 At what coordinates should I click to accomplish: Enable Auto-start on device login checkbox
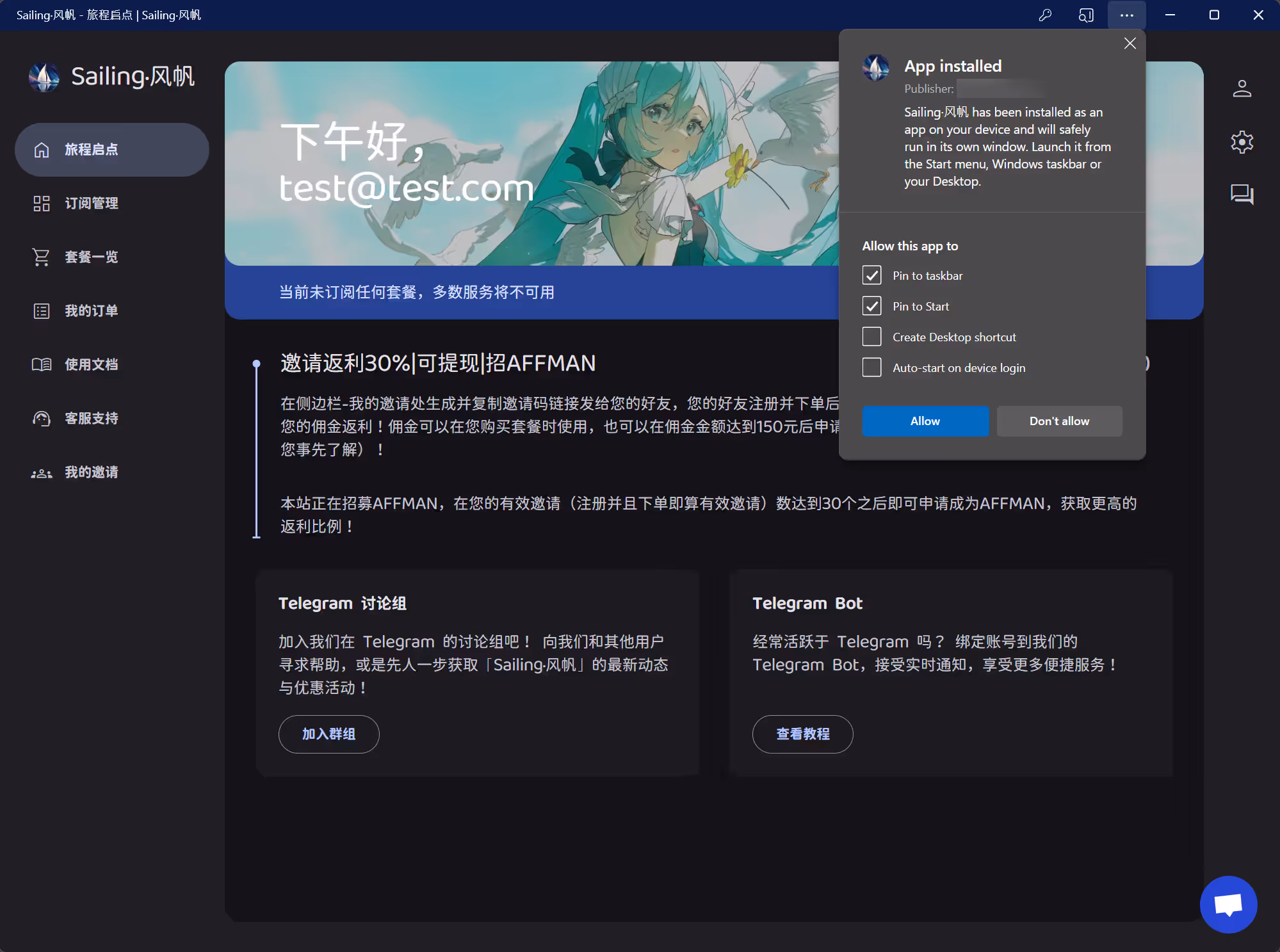pos(872,368)
